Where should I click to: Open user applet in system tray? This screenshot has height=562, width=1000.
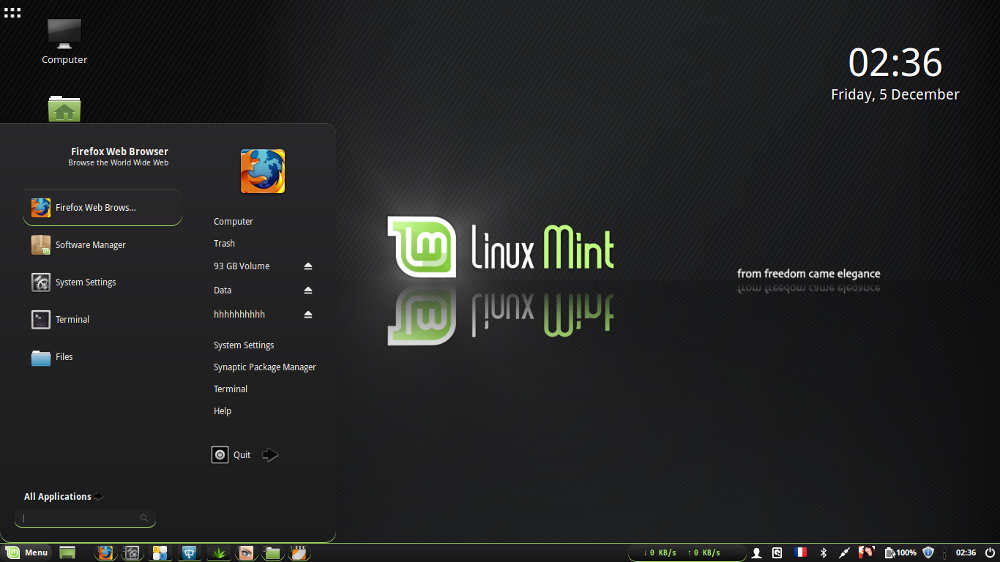tap(756, 553)
